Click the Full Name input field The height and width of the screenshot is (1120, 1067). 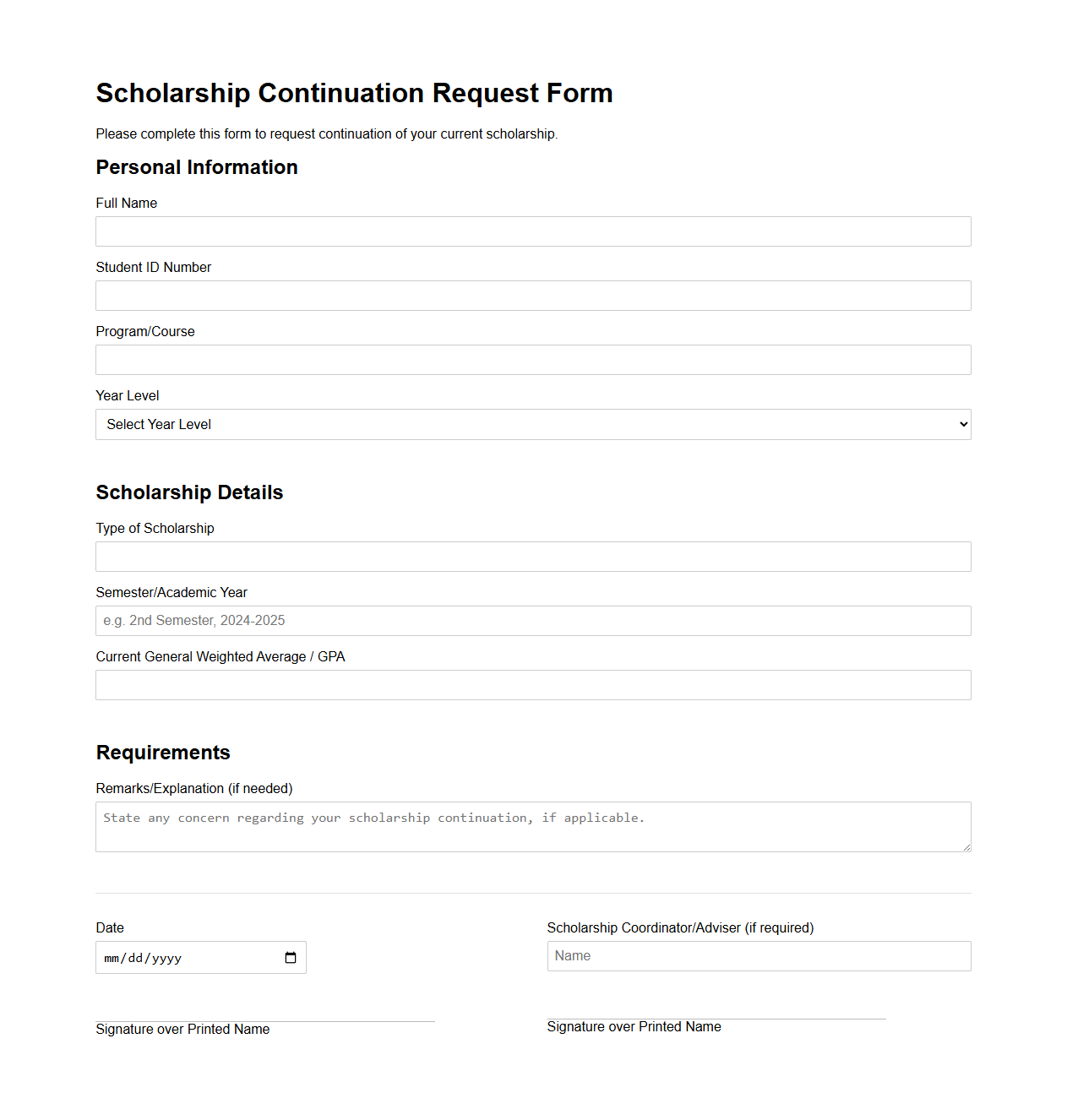[532, 231]
